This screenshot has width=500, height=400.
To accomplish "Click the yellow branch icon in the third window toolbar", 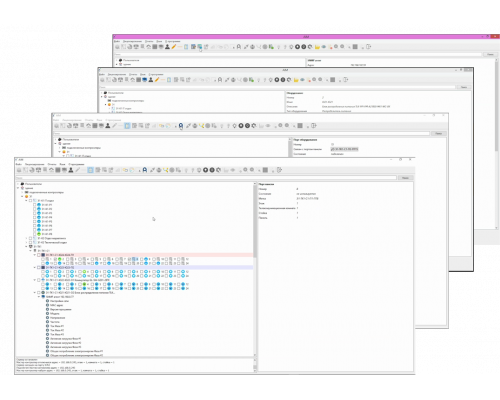I will 201,126.
